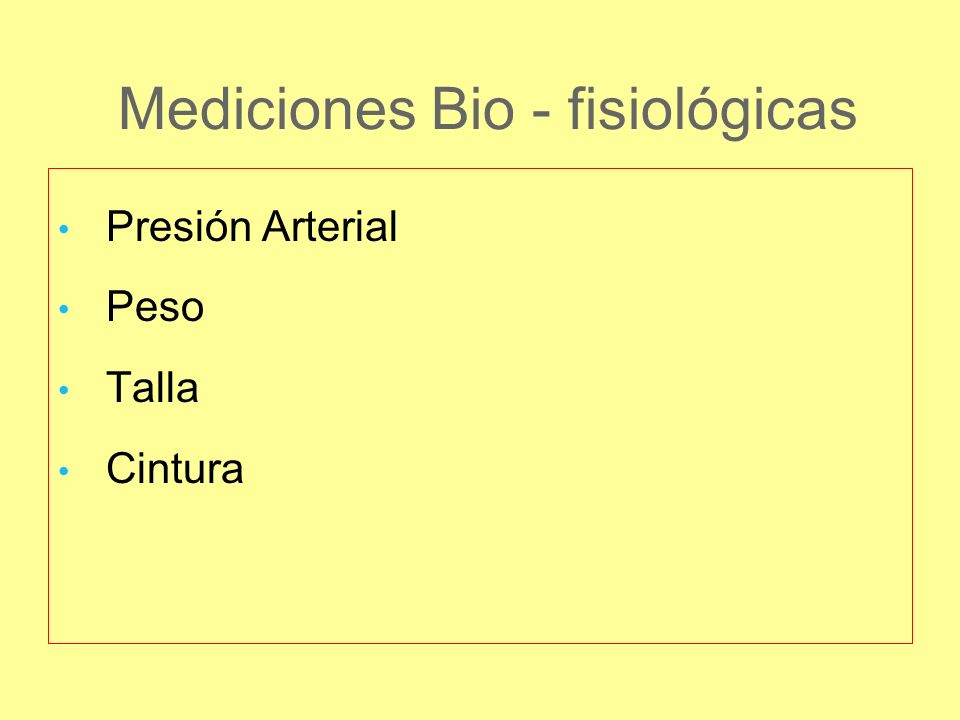
Task: Click the word fisiológicas in the title
Action: 712,113
